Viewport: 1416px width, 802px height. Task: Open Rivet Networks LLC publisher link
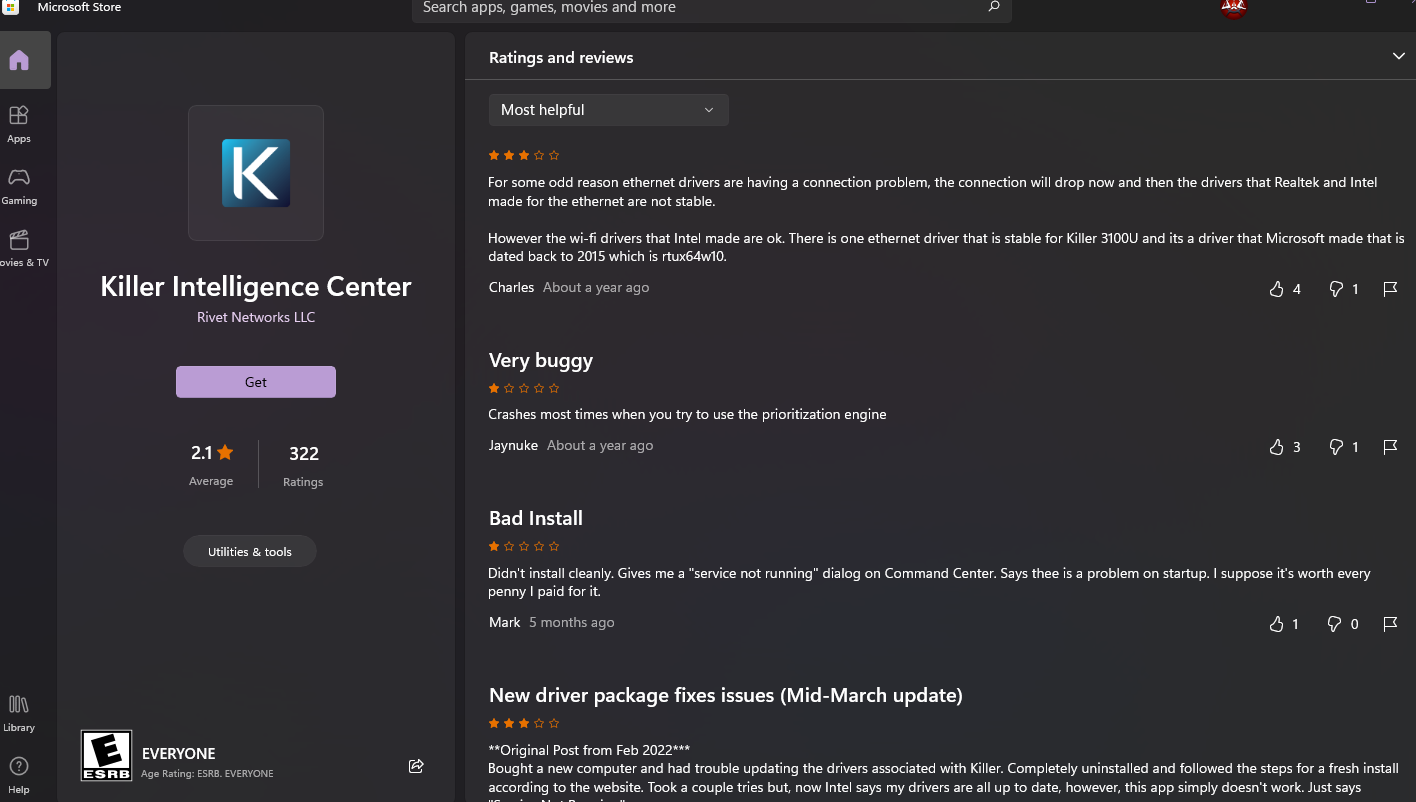click(x=256, y=317)
